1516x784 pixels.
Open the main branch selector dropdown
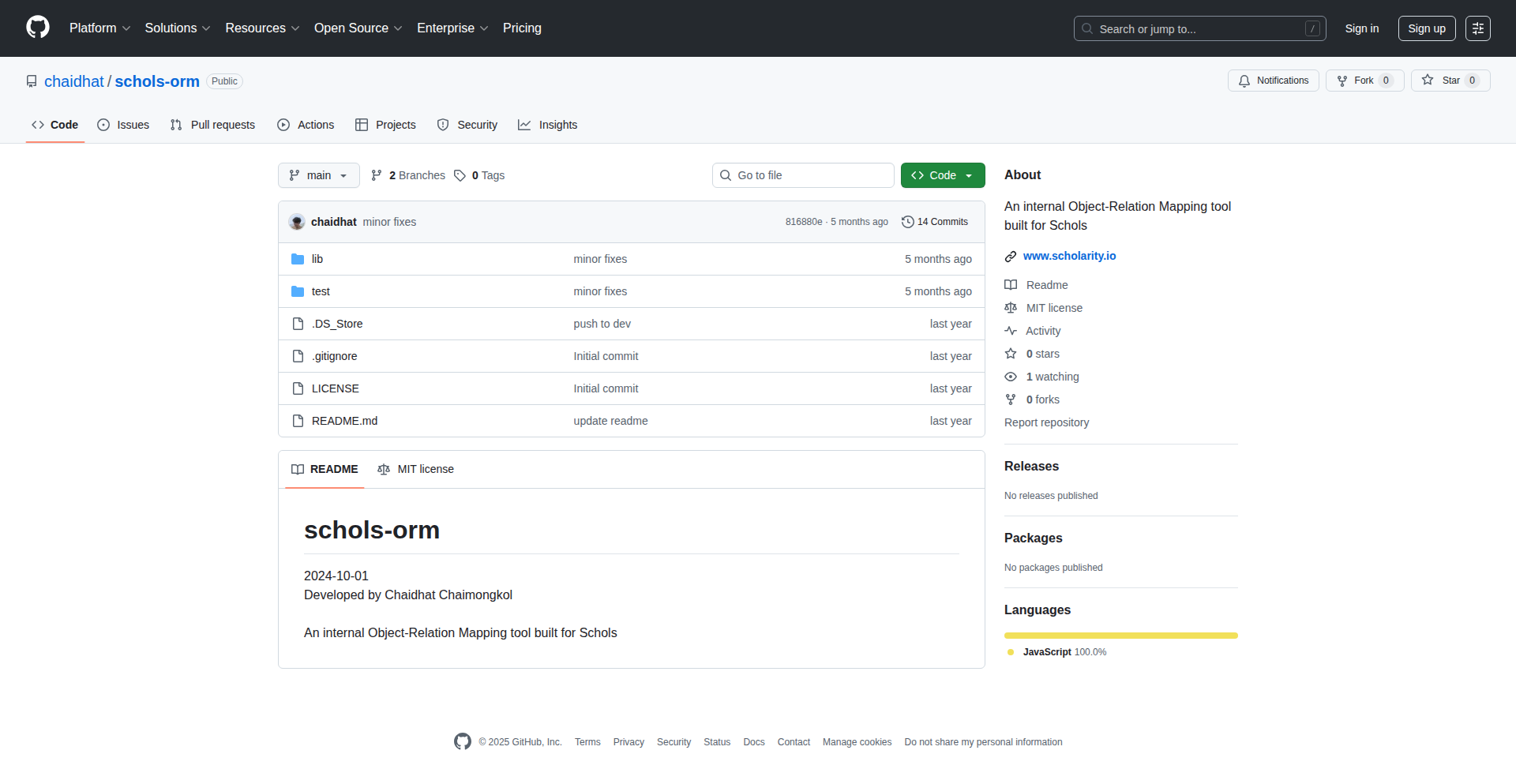point(319,175)
